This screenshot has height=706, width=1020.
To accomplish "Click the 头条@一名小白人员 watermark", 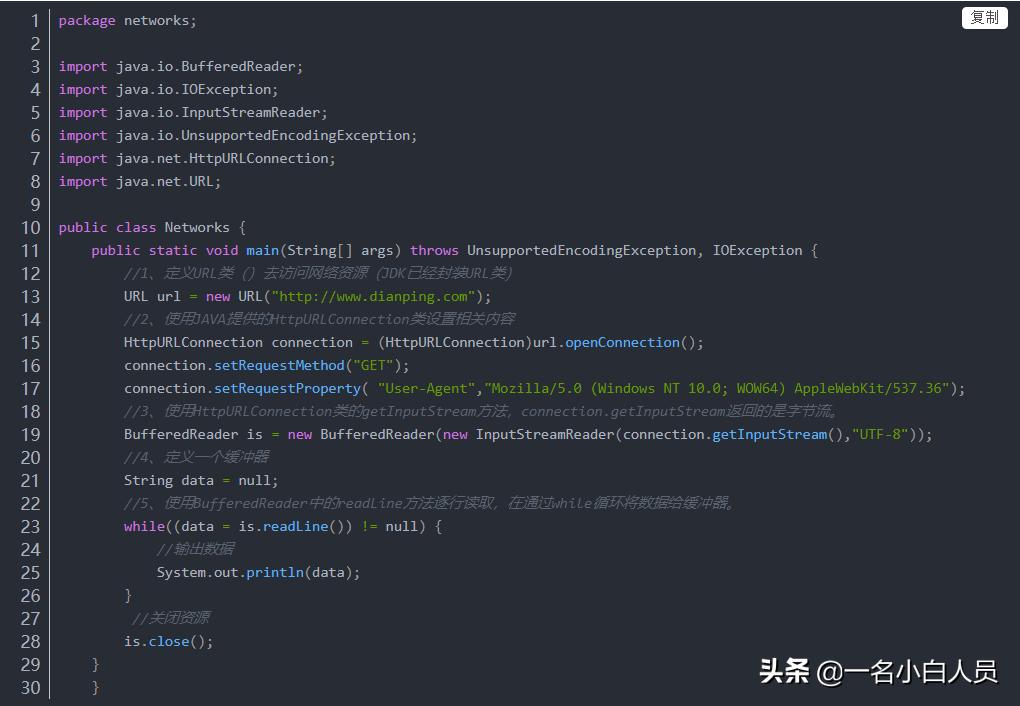I will (x=878, y=674).
